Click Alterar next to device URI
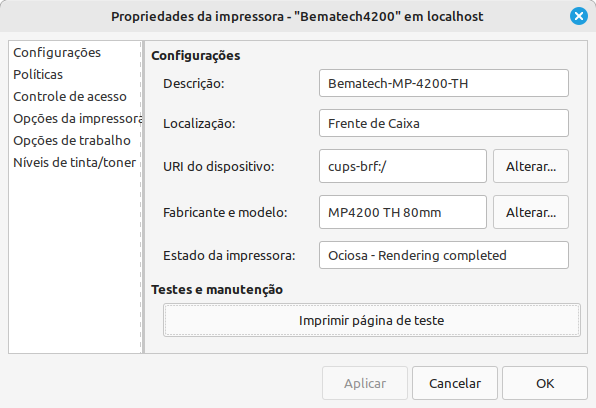Screen dimensions: 596x408 click(531, 166)
